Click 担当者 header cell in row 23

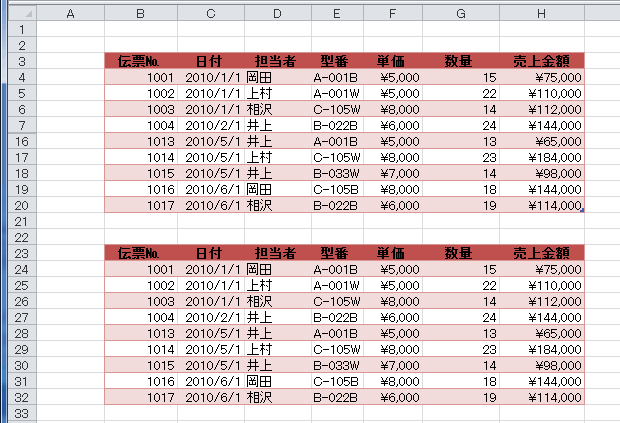pyautogui.click(x=276, y=253)
